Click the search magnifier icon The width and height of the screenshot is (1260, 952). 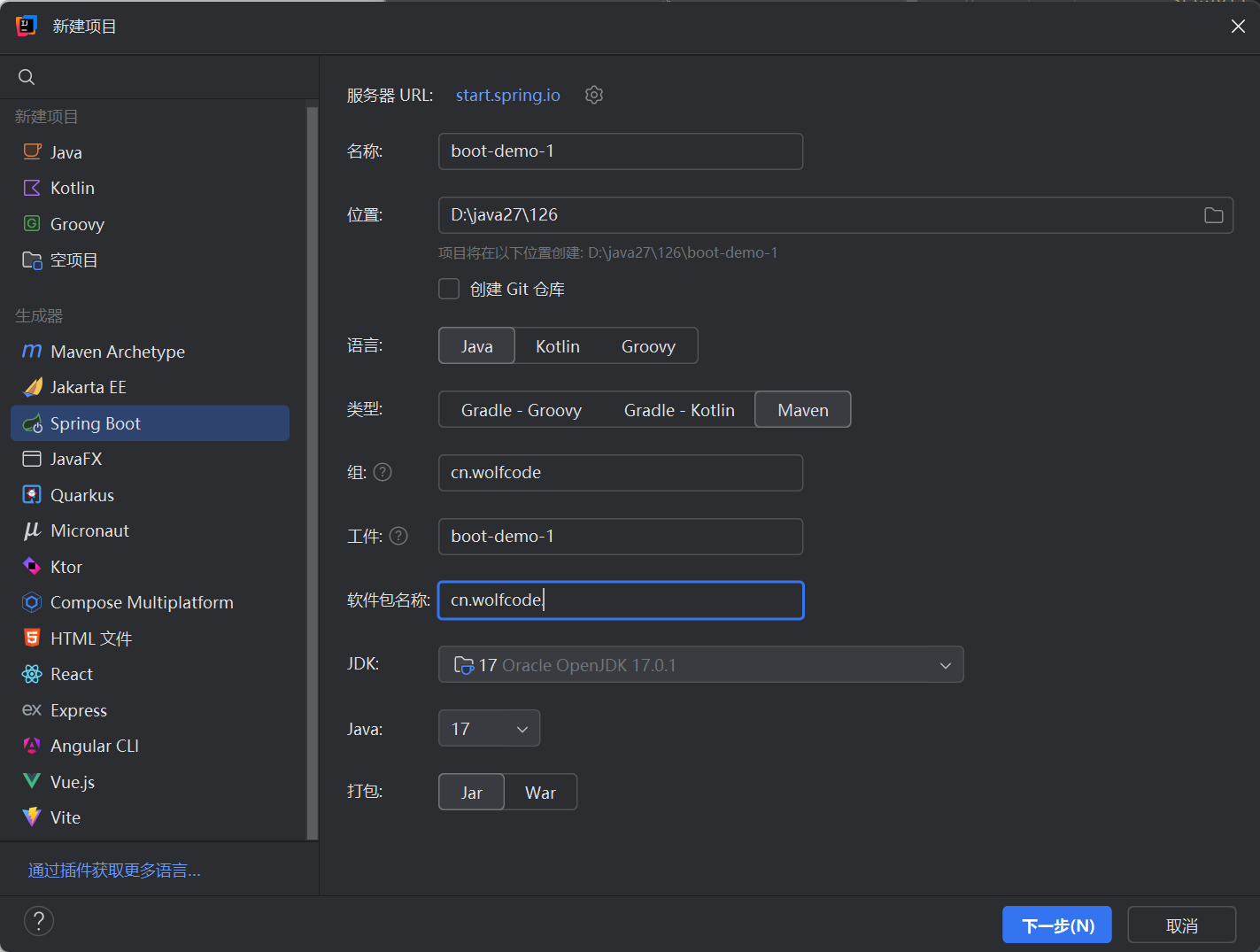click(x=27, y=77)
